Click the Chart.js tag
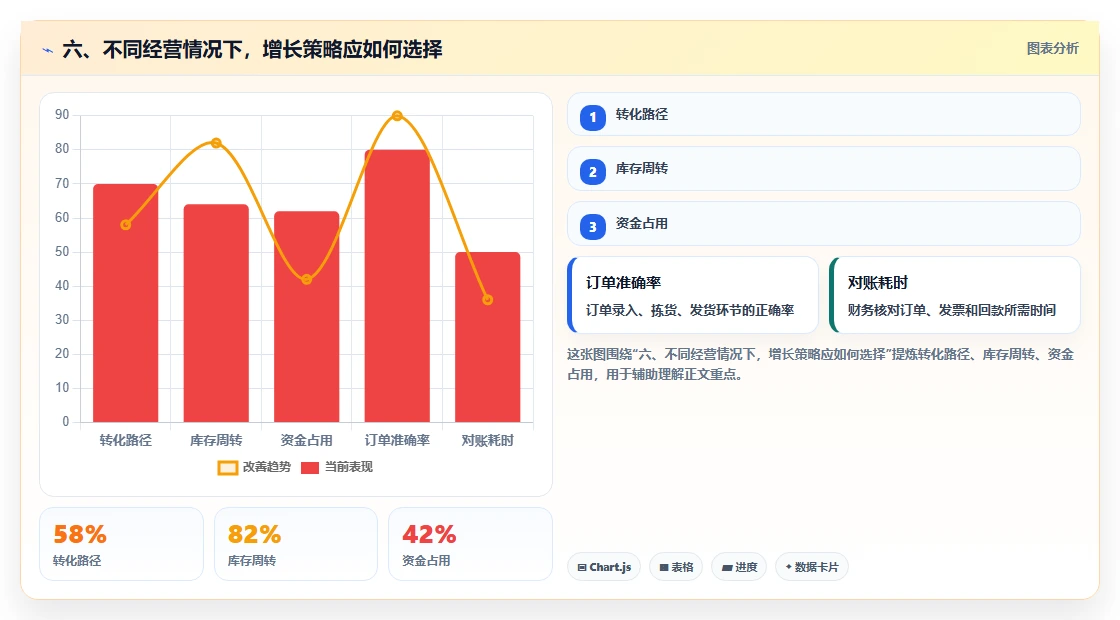Screen dimensions: 1120x620 tap(604, 567)
